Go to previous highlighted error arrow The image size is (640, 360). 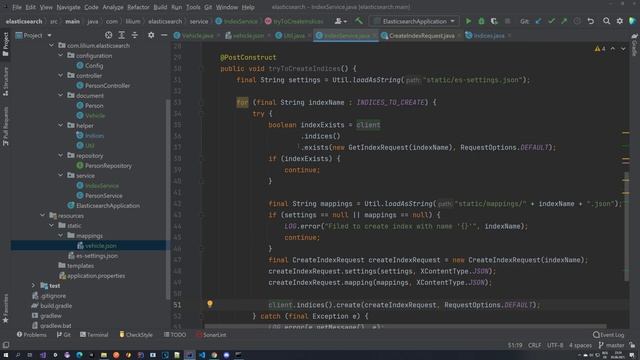[x=613, y=49]
